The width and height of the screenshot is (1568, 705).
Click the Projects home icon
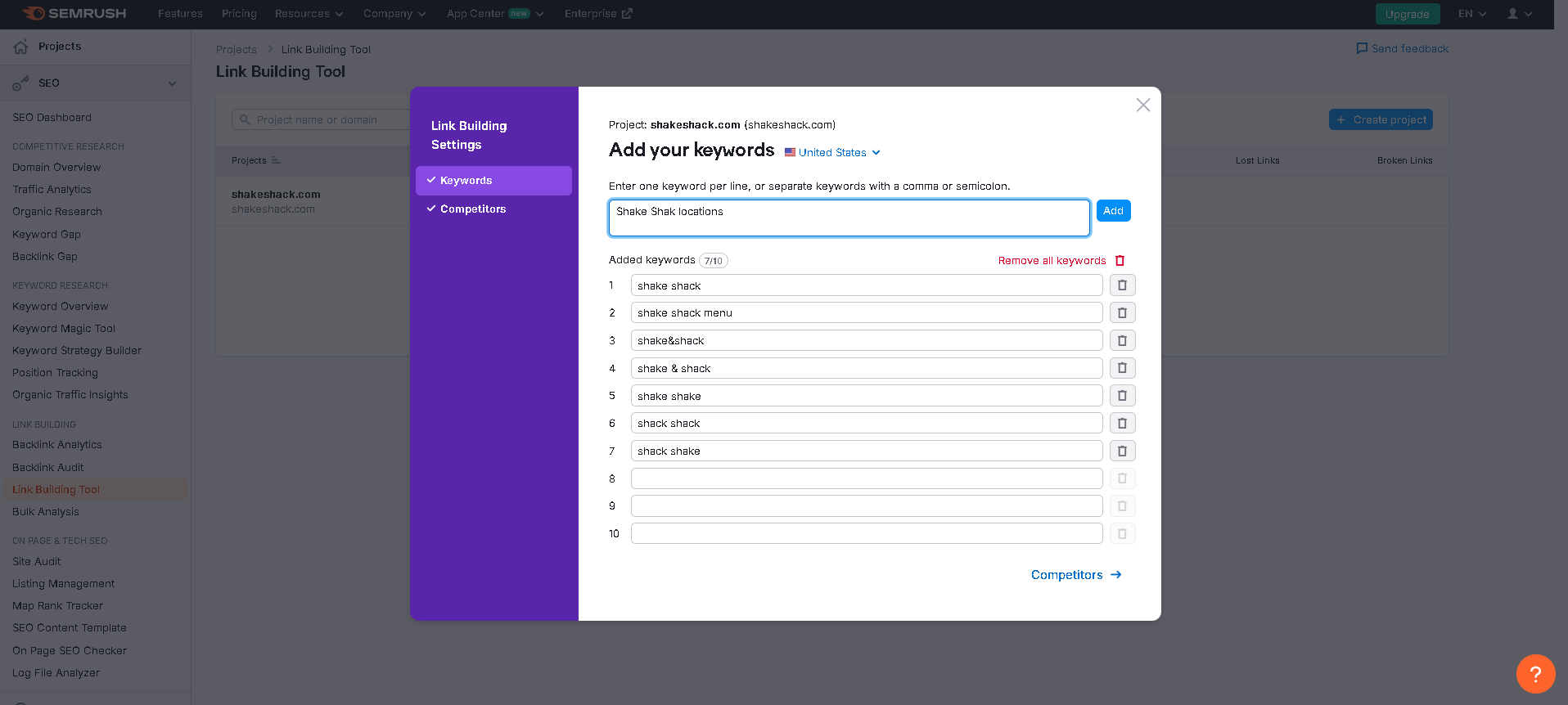[20, 47]
